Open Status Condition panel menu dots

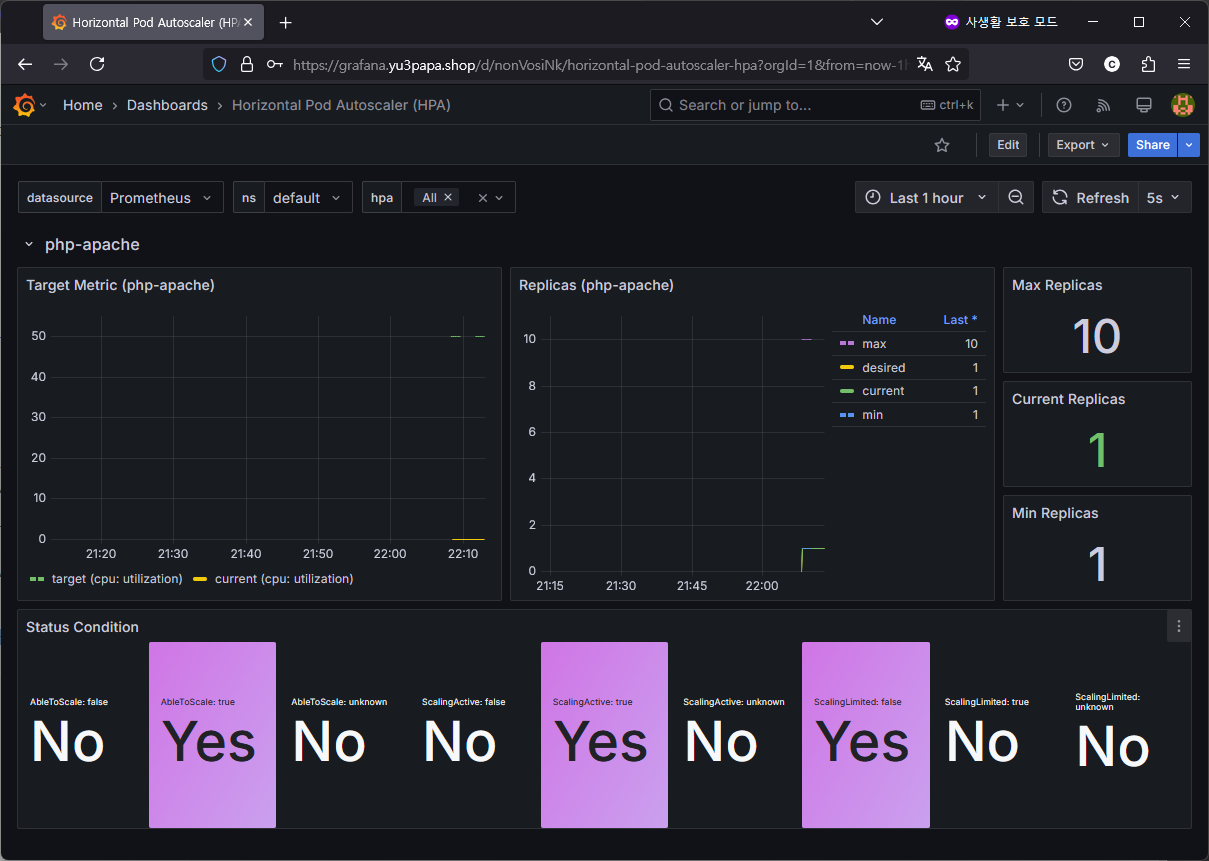coord(1179,626)
